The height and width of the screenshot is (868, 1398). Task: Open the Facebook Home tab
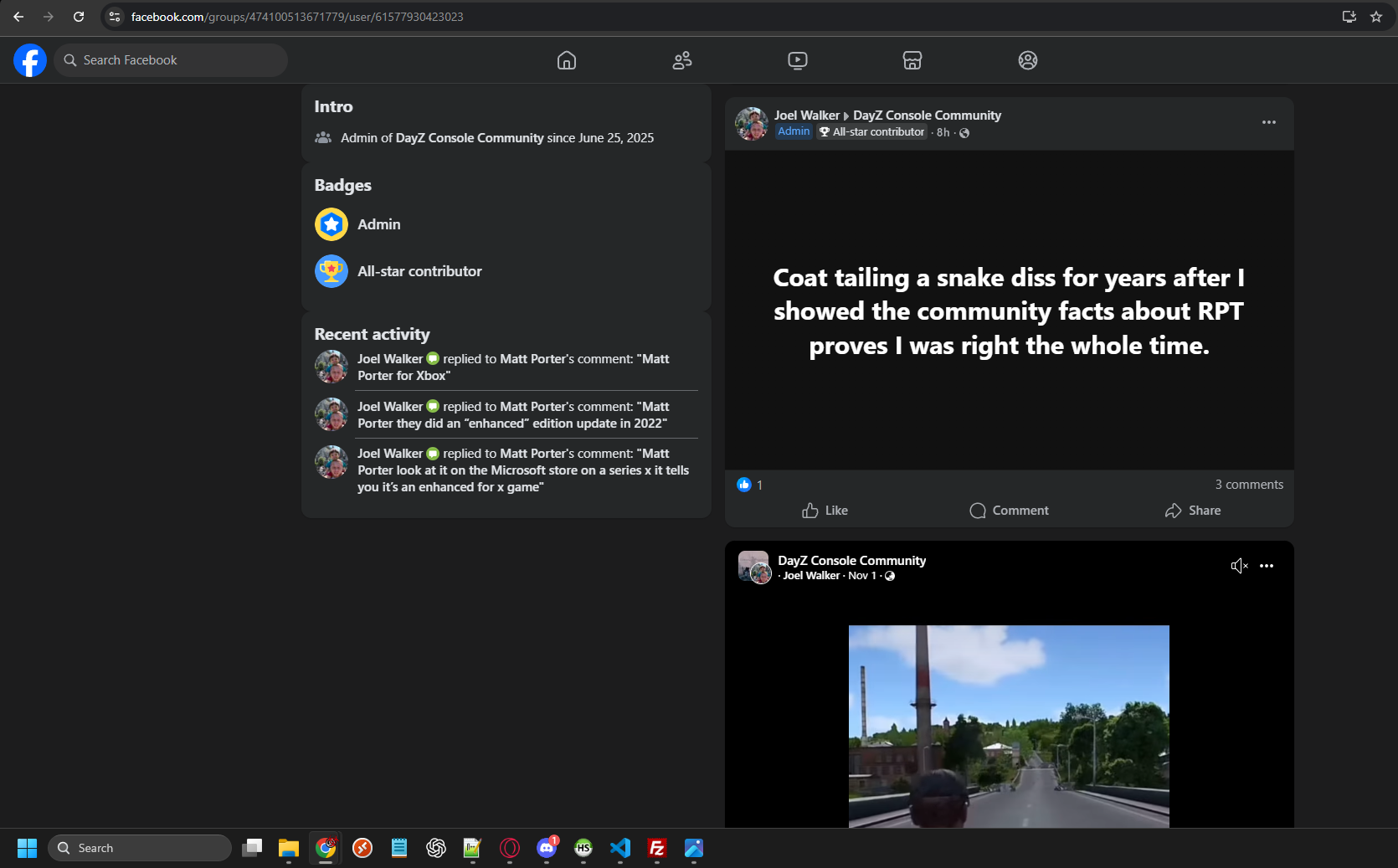point(567,60)
